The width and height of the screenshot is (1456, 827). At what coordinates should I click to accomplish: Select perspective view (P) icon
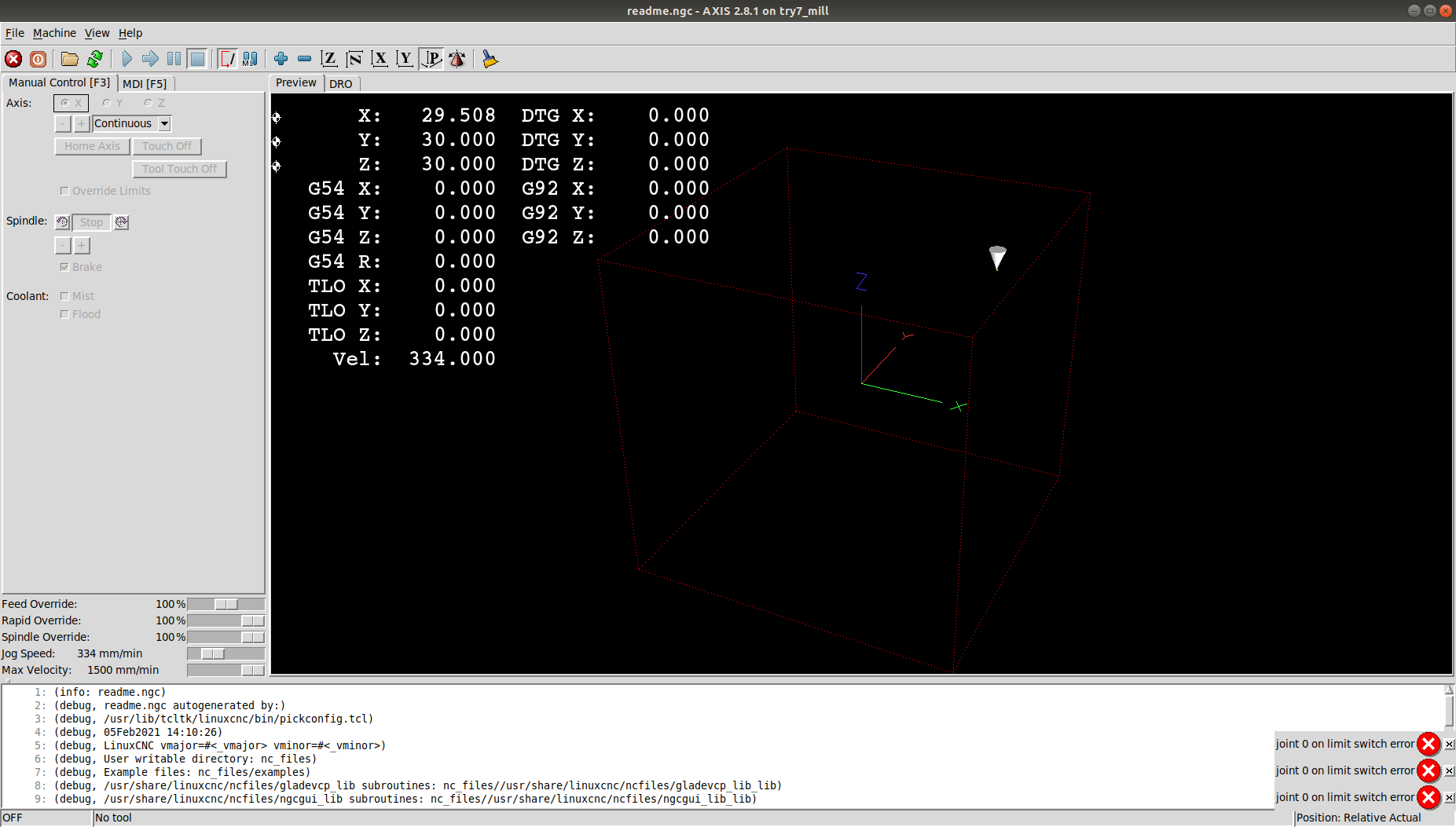point(431,59)
